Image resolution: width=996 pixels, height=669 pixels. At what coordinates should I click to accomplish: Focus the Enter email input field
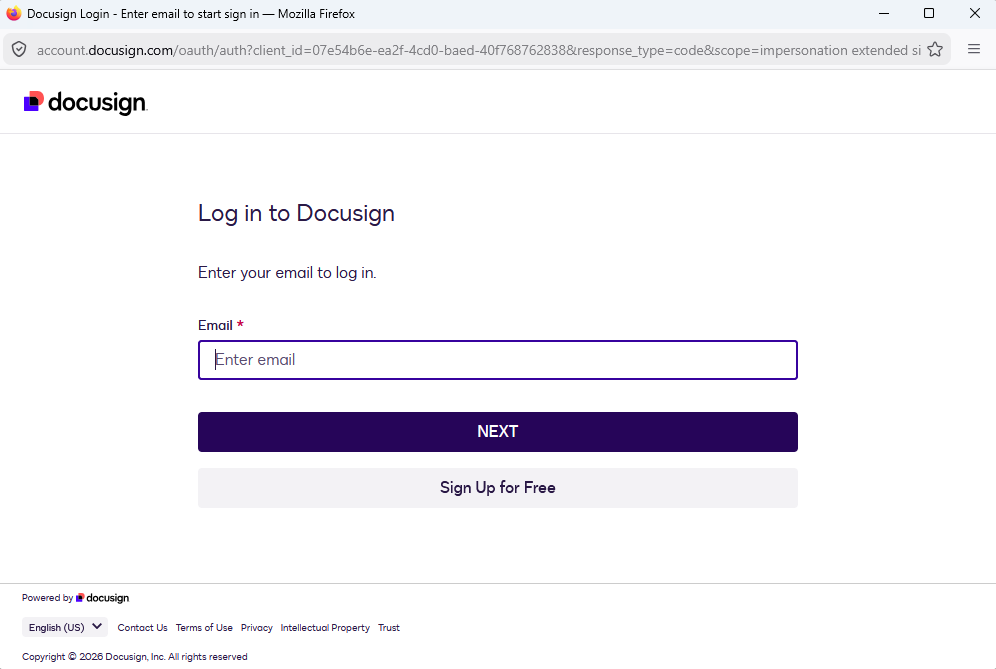(497, 360)
